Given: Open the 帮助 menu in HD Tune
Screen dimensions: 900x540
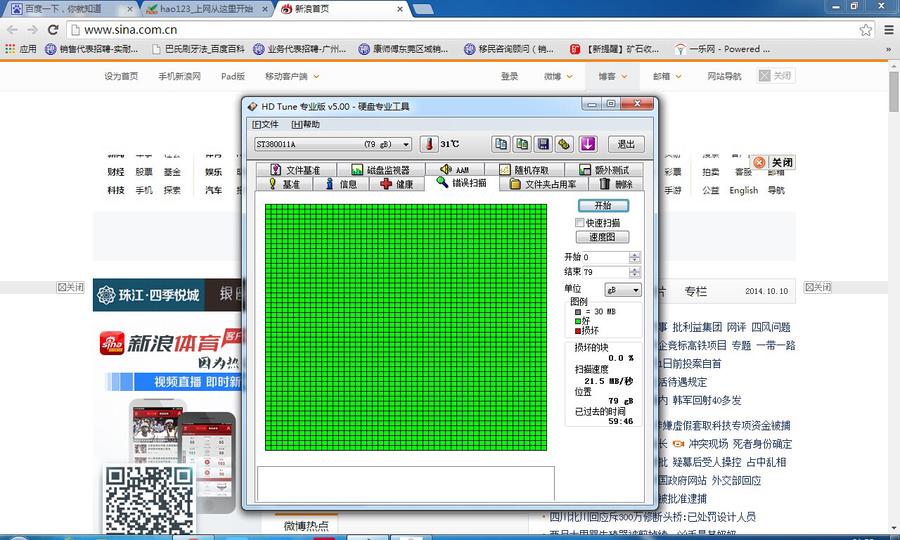Looking at the screenshot, I should (305, 125).
